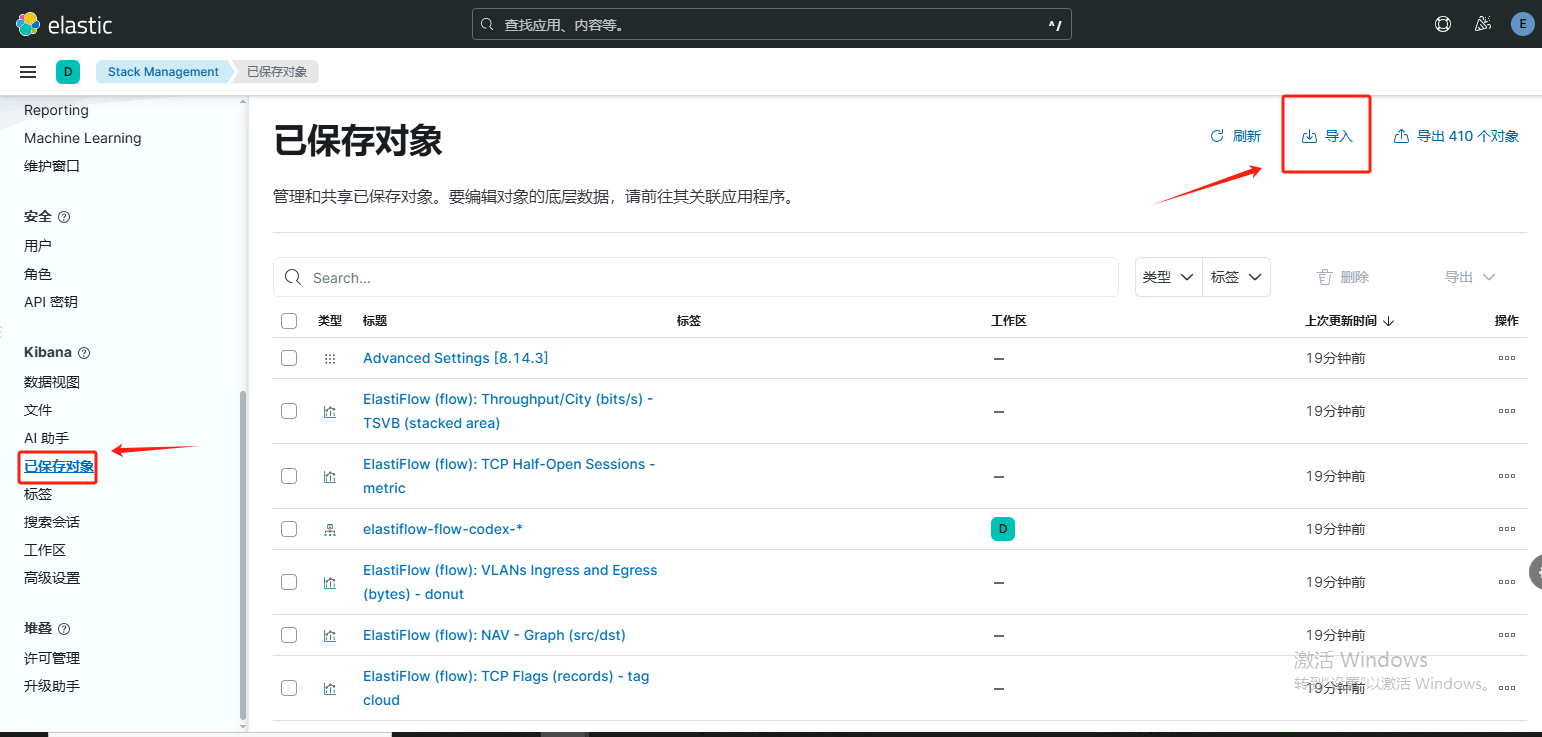This screenshot has width=1542, height=737.
Task: Click the Elastic logo
Action: coord(65,24)
